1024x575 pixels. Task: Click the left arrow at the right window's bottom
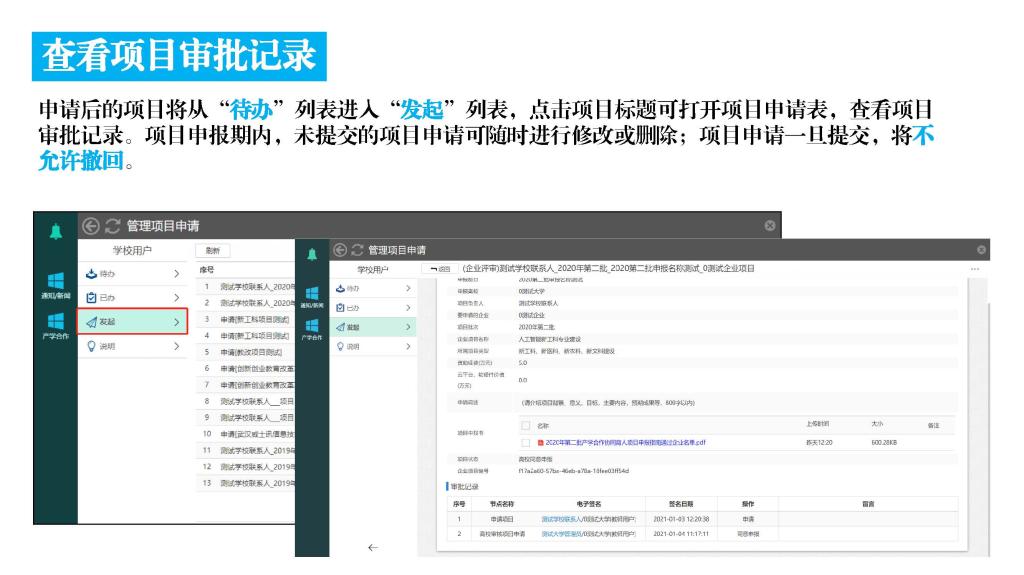[x=372, y=547]
